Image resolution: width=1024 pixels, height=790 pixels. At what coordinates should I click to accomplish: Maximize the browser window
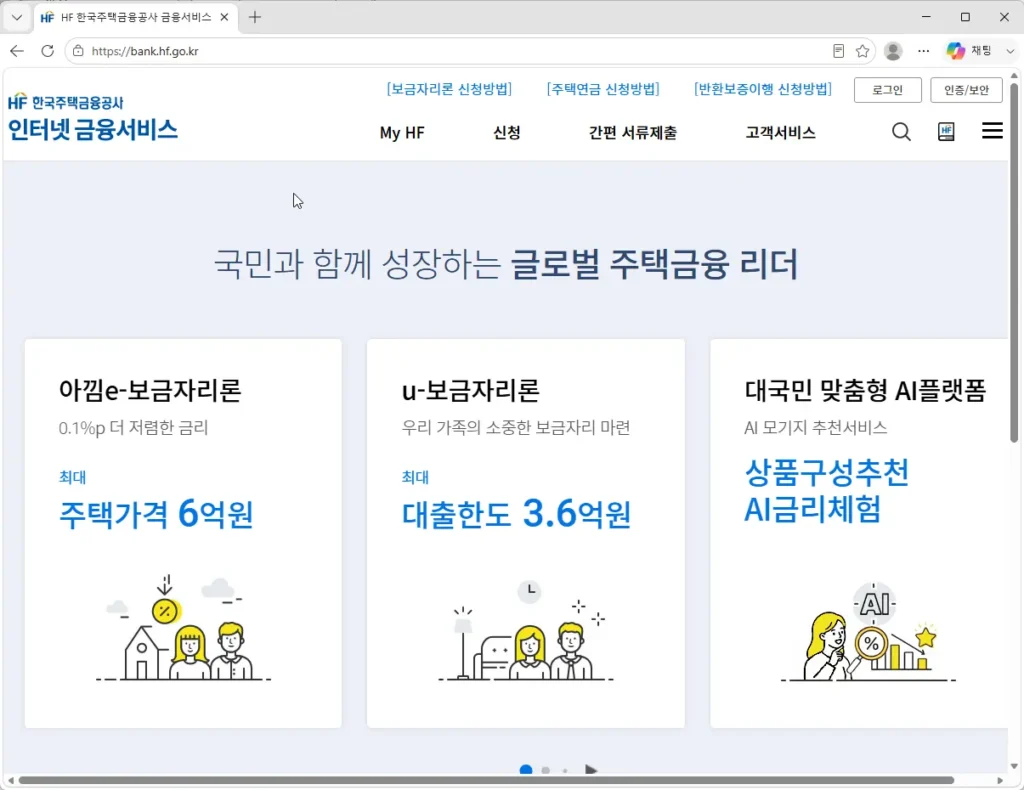pyautogui.click(x=965, y=17)
